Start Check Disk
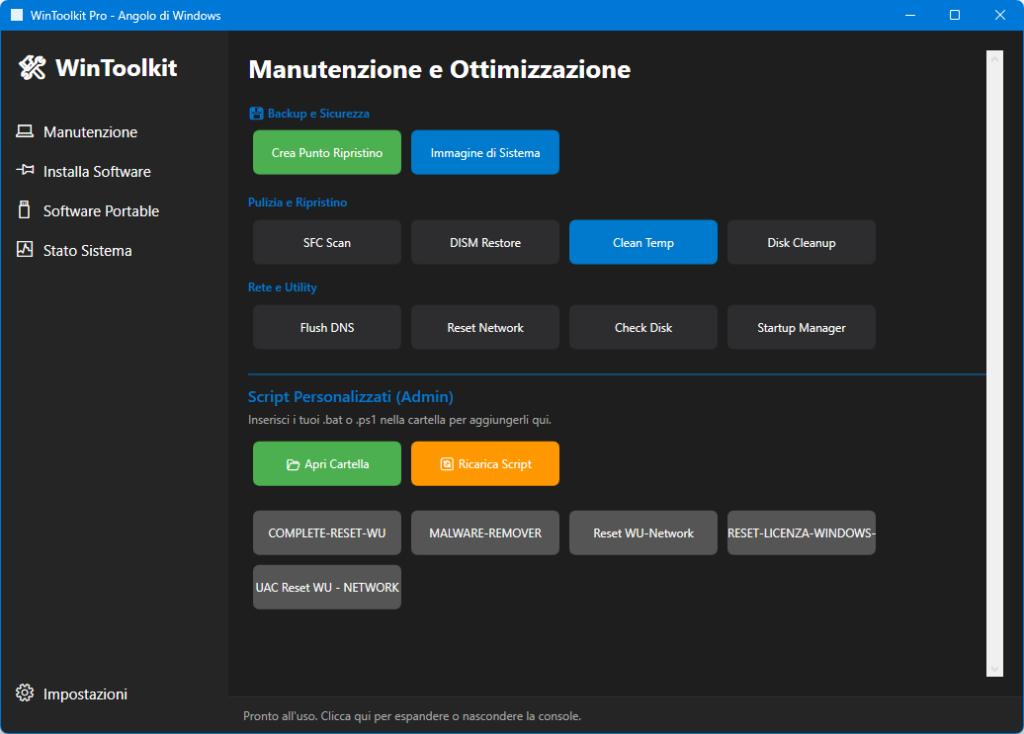 643,327
